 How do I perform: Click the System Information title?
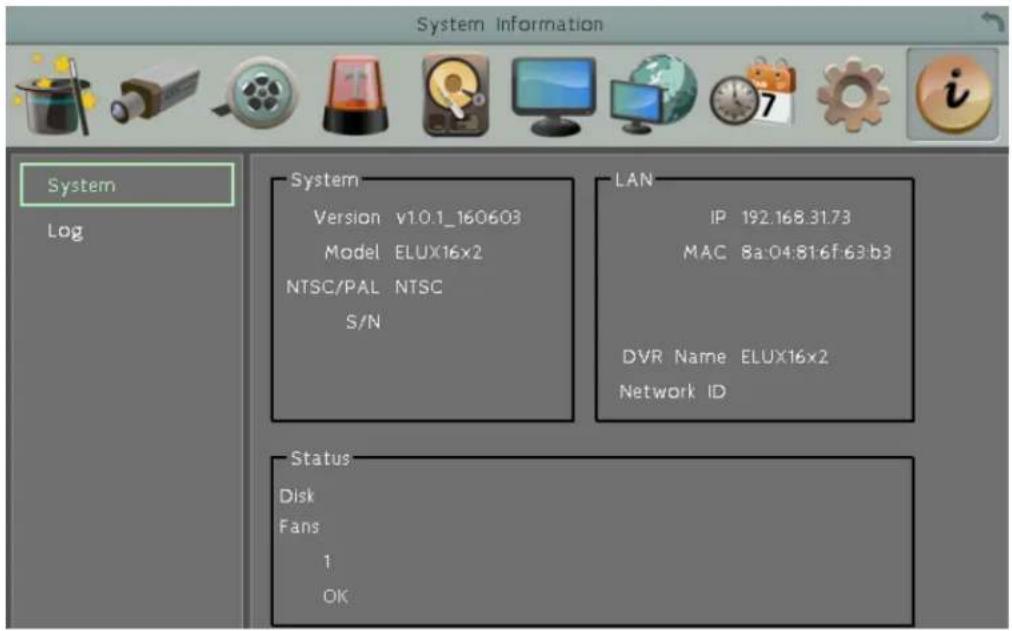pyautogui.click(x=510, y=25)
